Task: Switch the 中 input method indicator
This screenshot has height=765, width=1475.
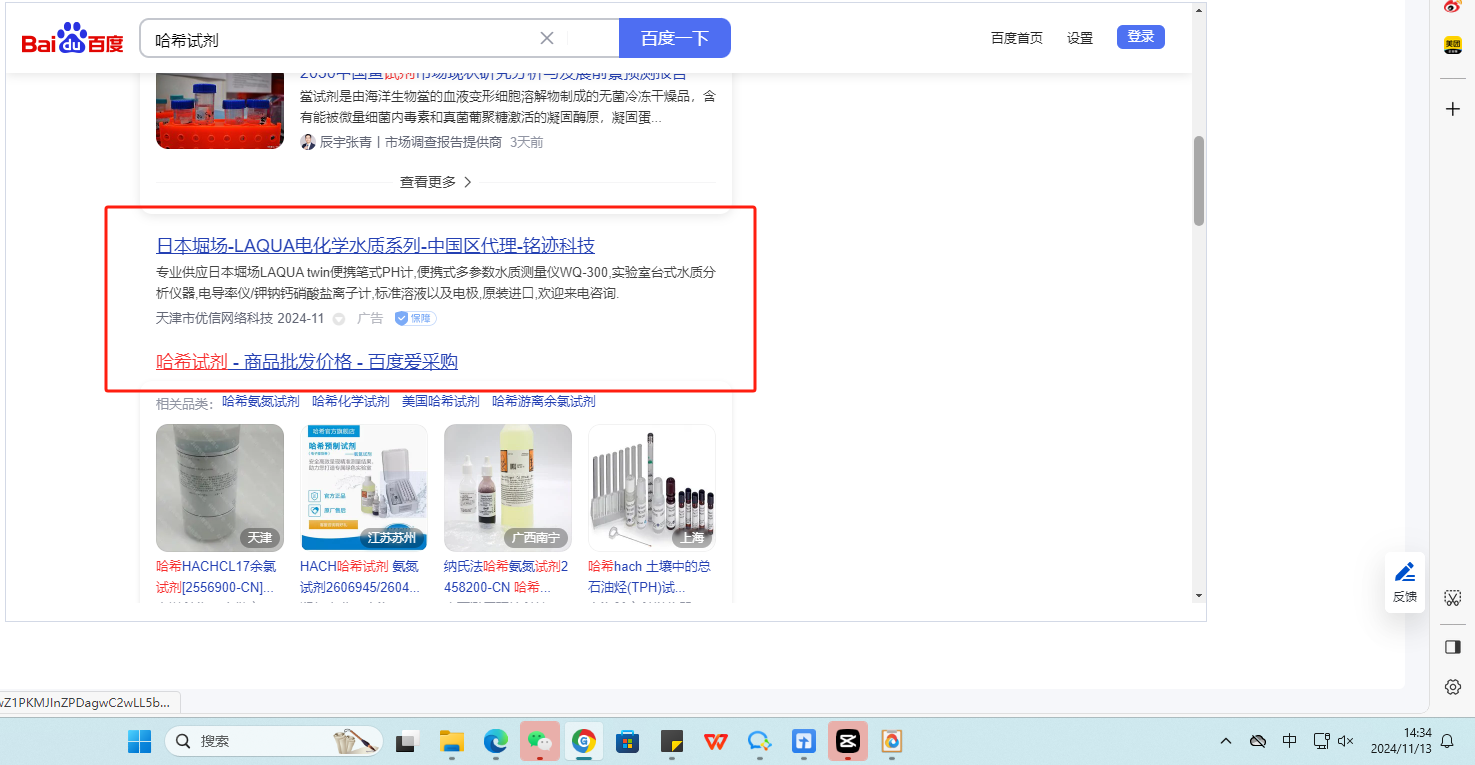Action: click(x=1290, y=741)
